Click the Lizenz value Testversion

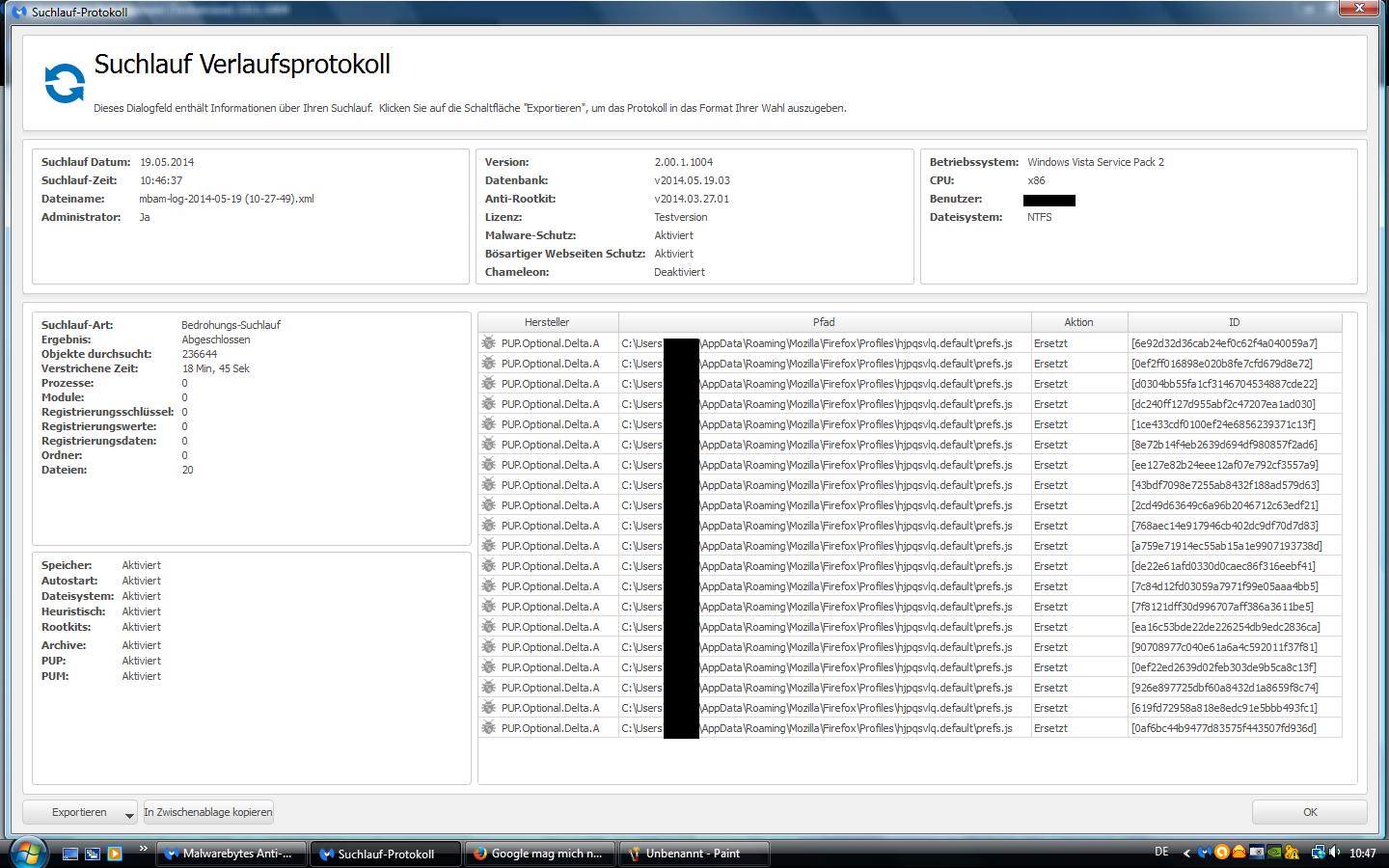[680, 217]
